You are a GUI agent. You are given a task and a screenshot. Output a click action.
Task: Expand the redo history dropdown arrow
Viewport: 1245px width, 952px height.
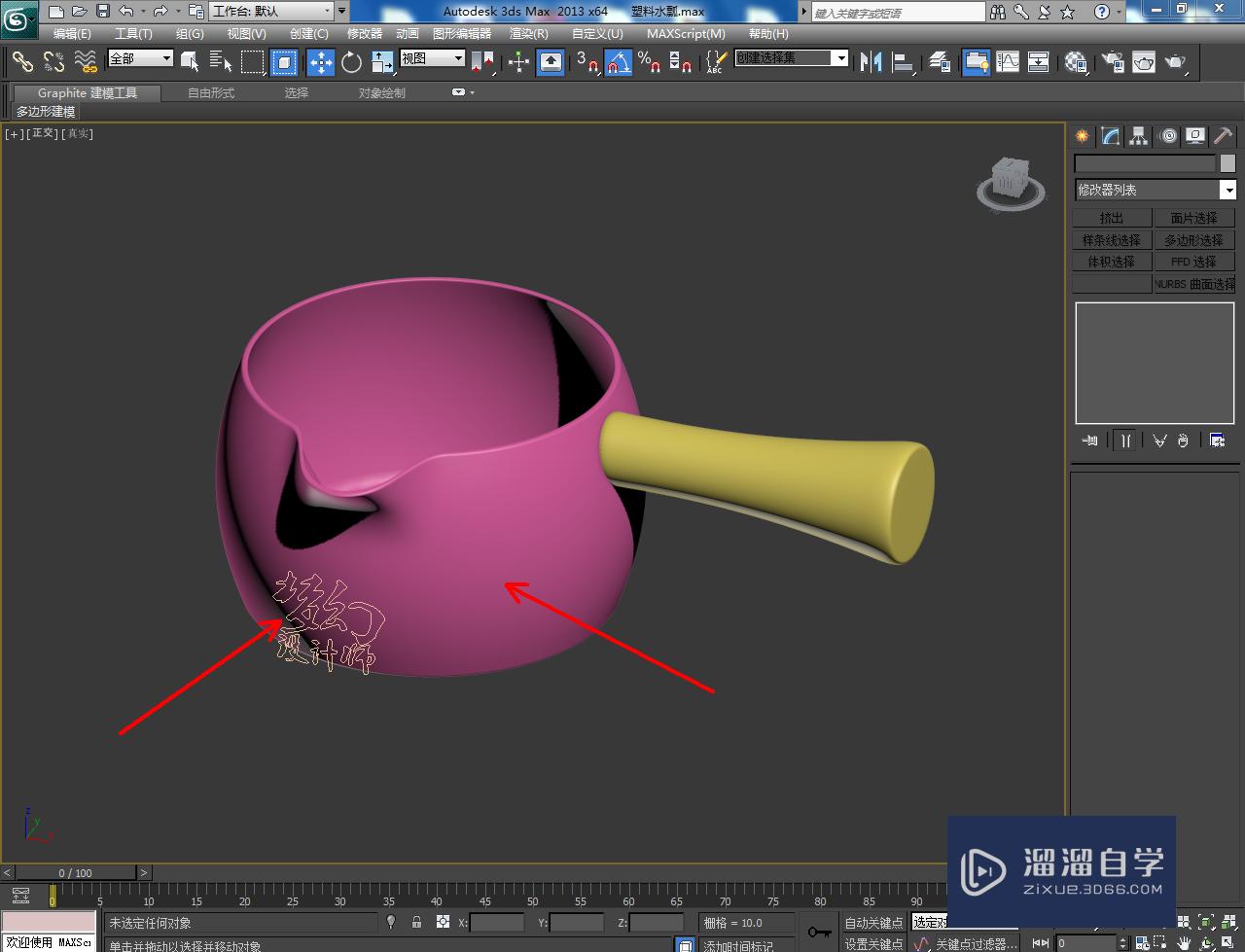[x=178, y=12]
